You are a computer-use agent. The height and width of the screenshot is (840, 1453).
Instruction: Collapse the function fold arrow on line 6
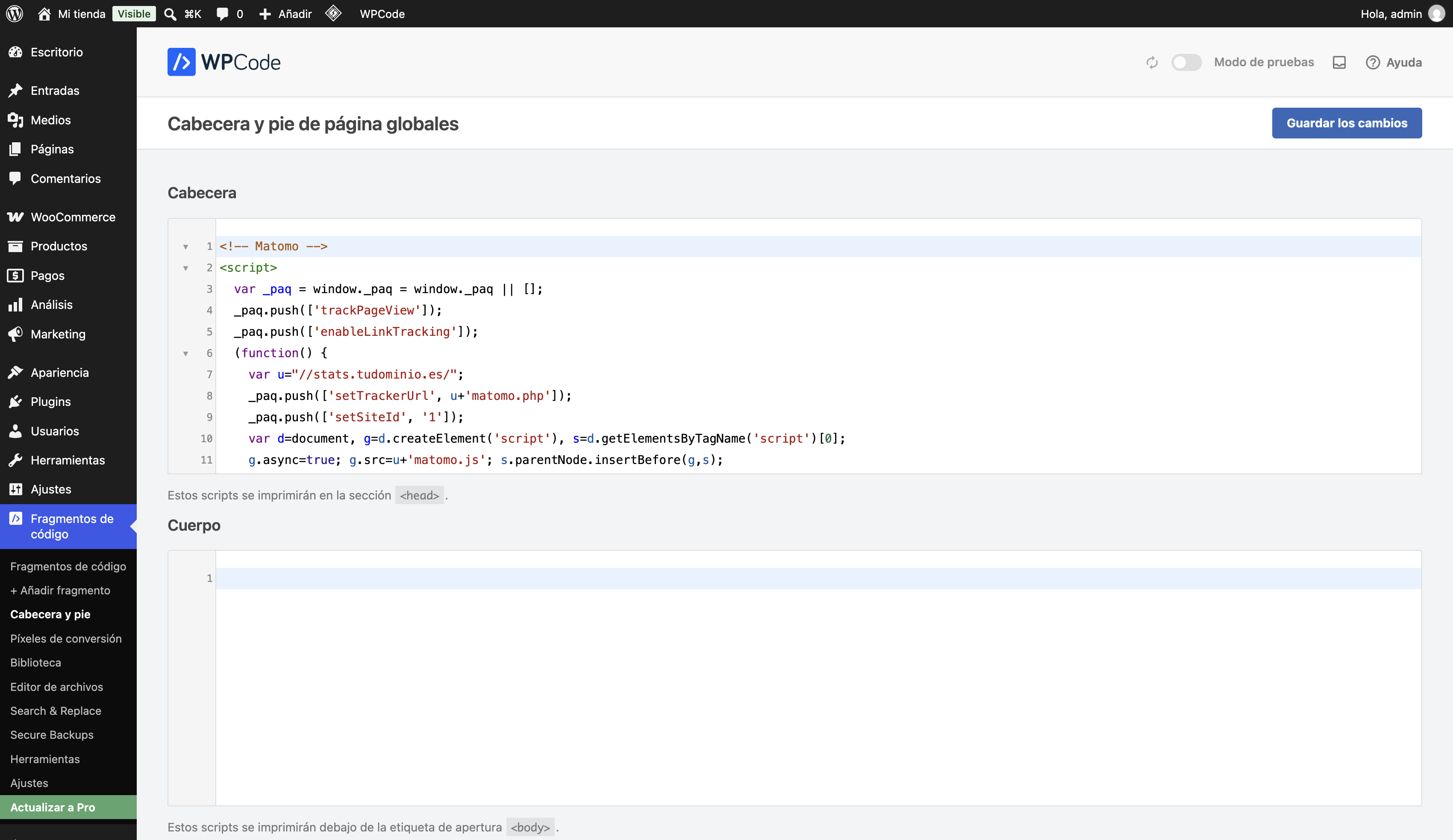click(185, 353)
